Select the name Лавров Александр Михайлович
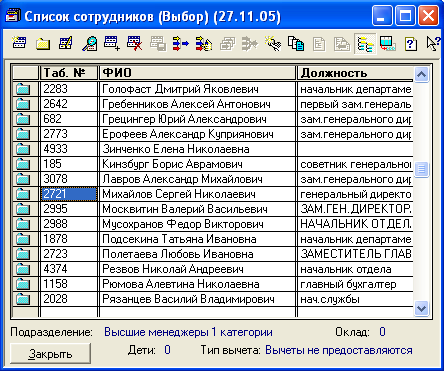 point(182,179)
